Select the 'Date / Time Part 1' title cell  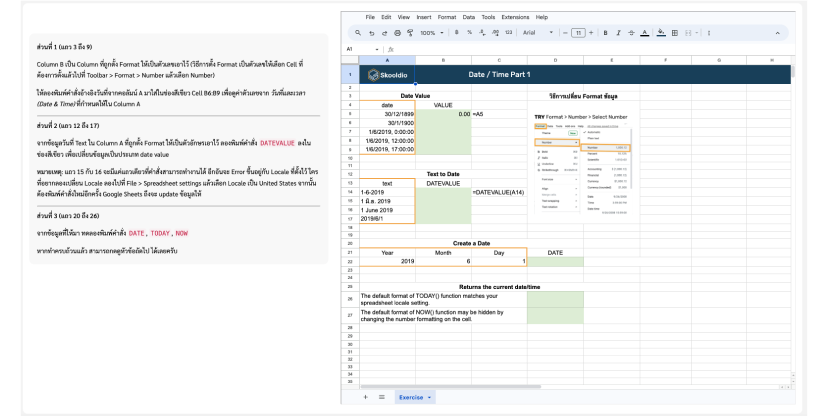coord(499,74)
